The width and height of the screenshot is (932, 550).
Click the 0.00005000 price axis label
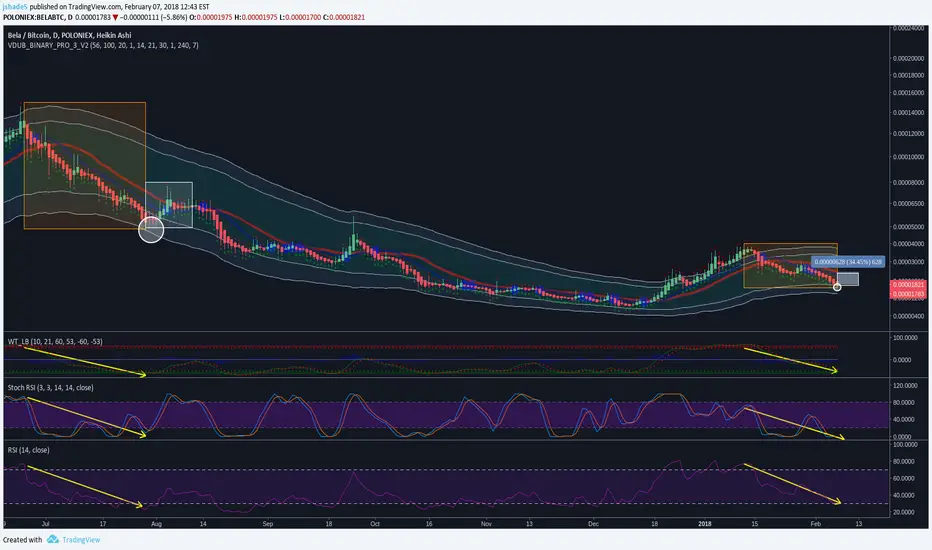tap(908, 227)
